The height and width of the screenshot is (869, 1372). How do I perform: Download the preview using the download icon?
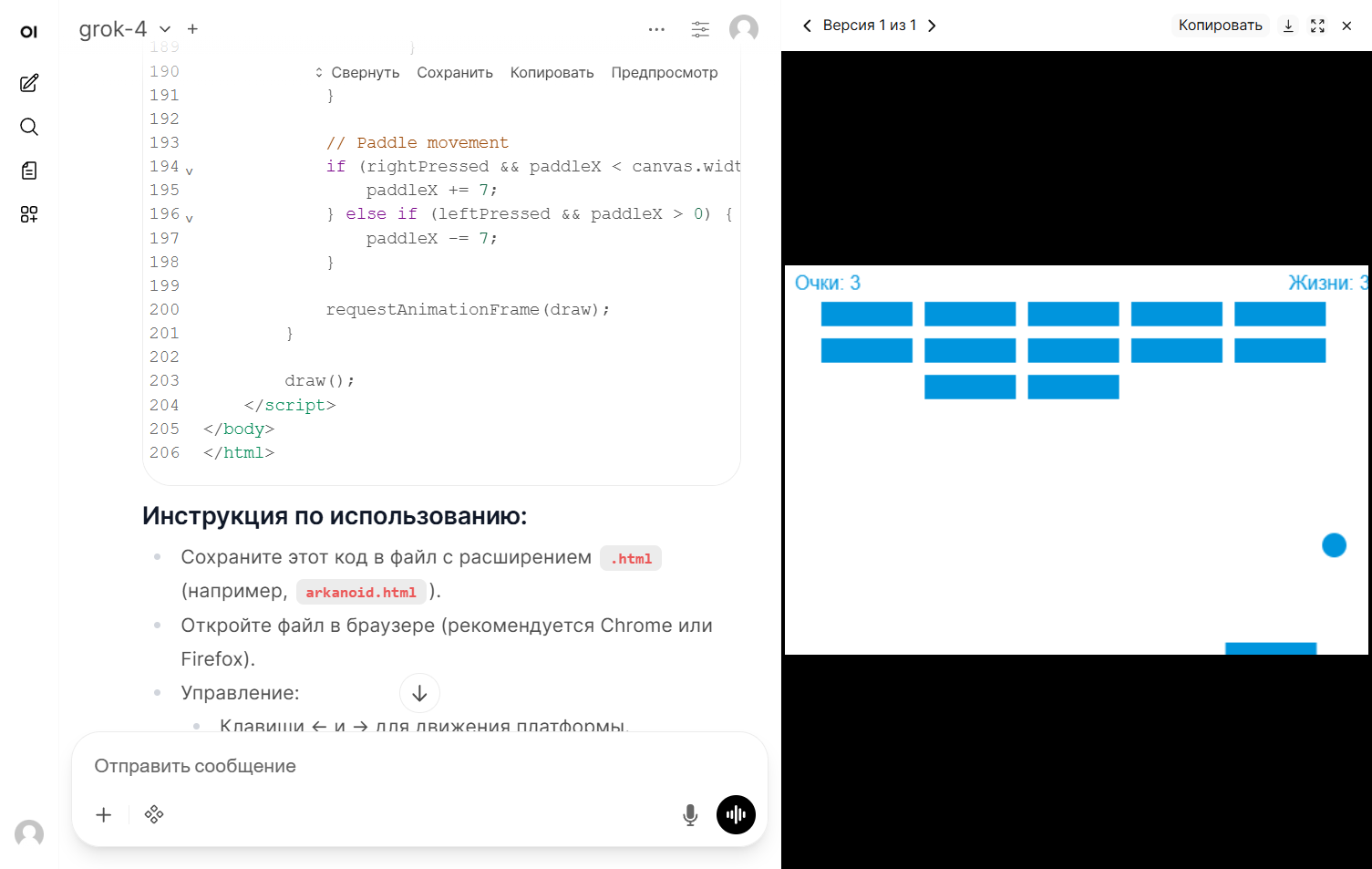point(1288,25)
